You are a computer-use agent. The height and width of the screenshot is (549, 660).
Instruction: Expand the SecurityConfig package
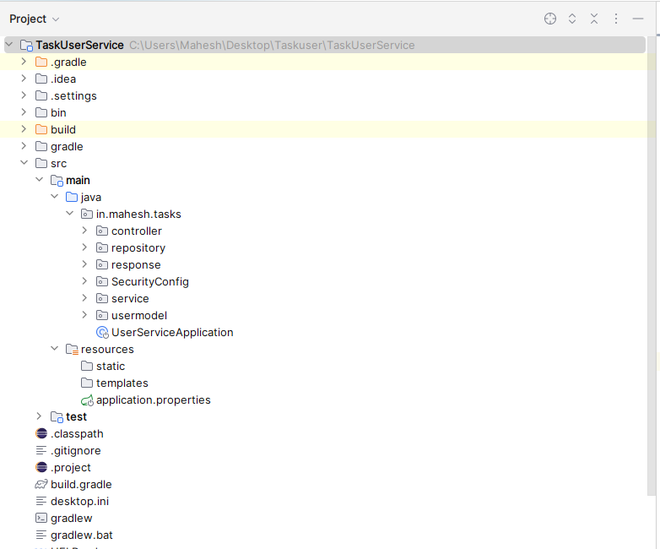[85, 282]
